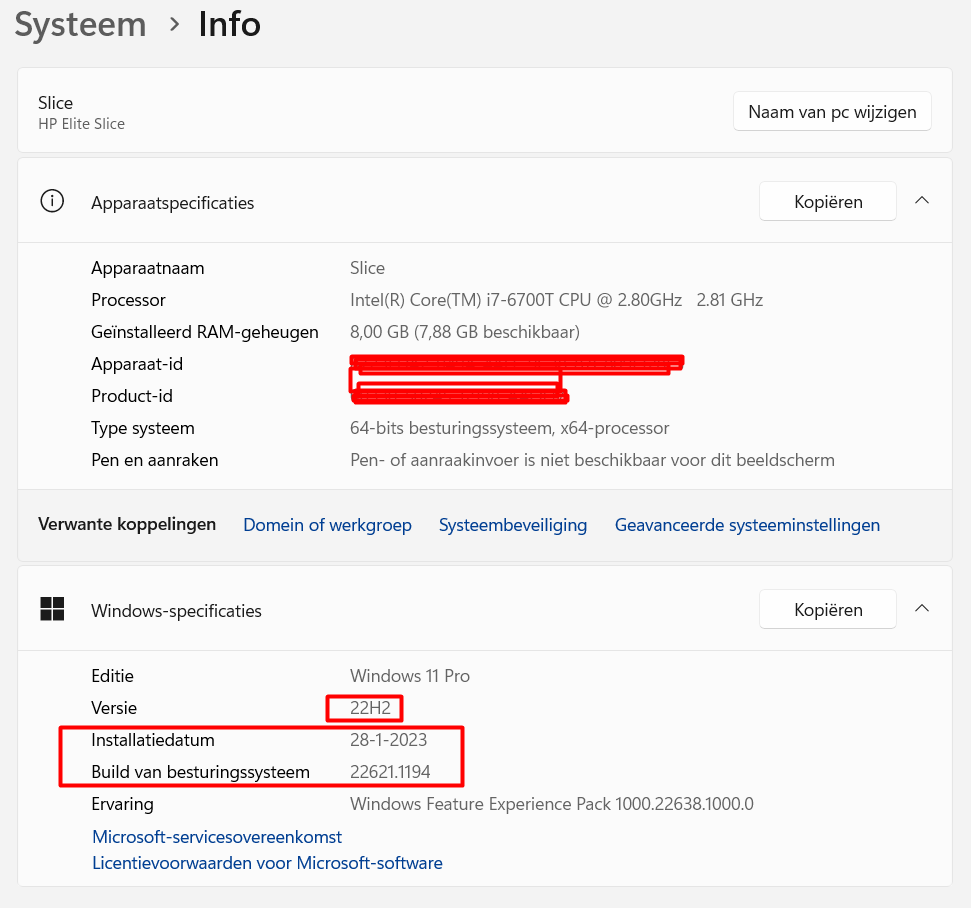Screen dimensions: 971x908
Task: Click the Windows logo icon beside Windows-specificaties
Action: 52,609
